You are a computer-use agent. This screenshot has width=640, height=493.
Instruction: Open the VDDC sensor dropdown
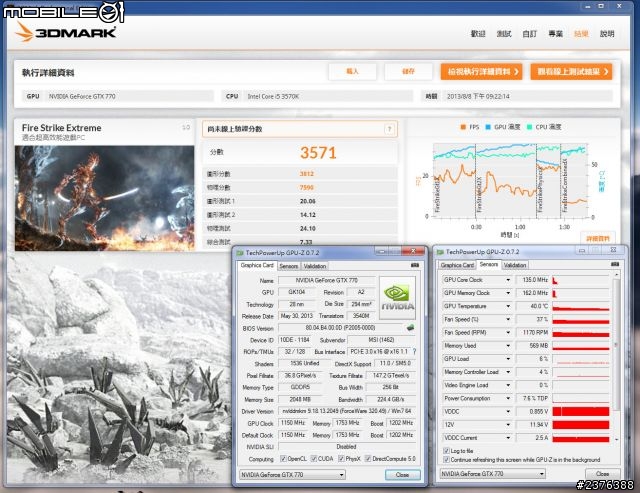click(x=508, y=411)
